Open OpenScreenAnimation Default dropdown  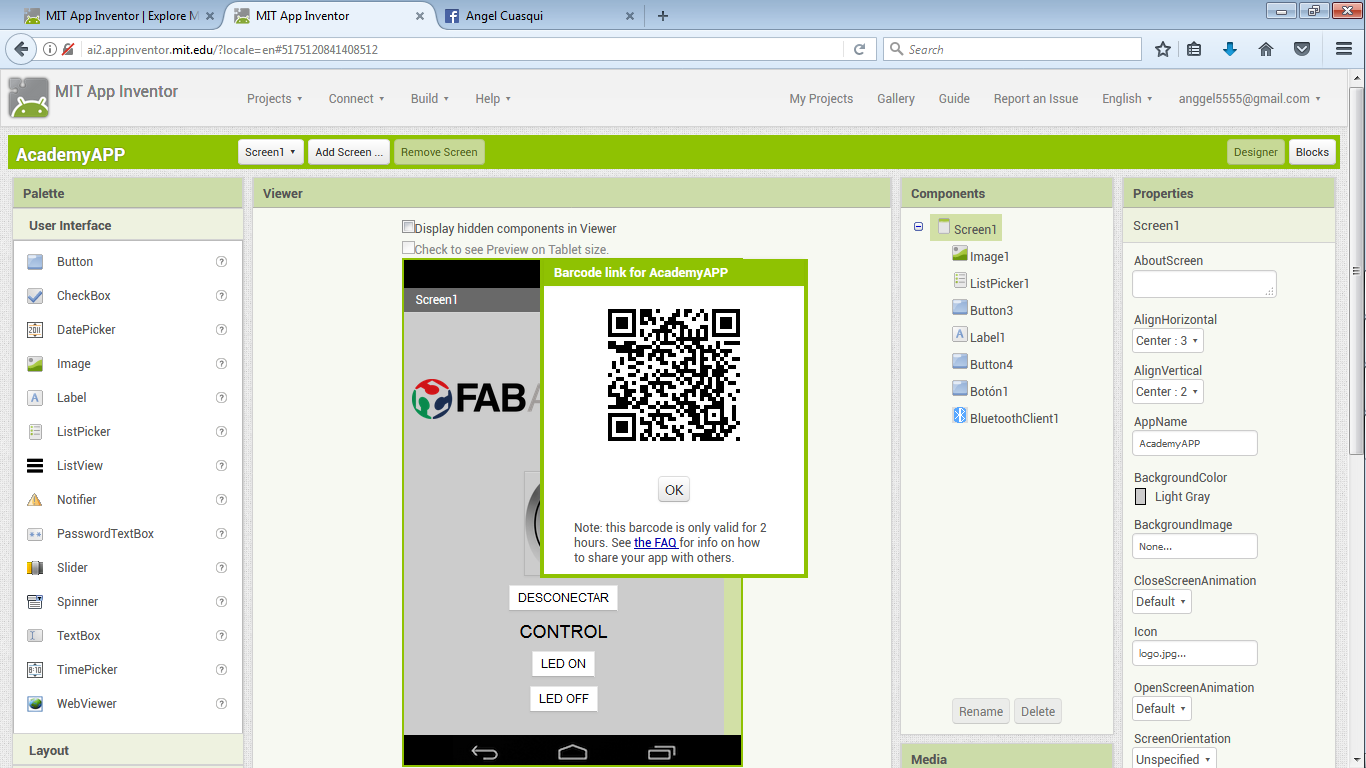coord(1162,709)
